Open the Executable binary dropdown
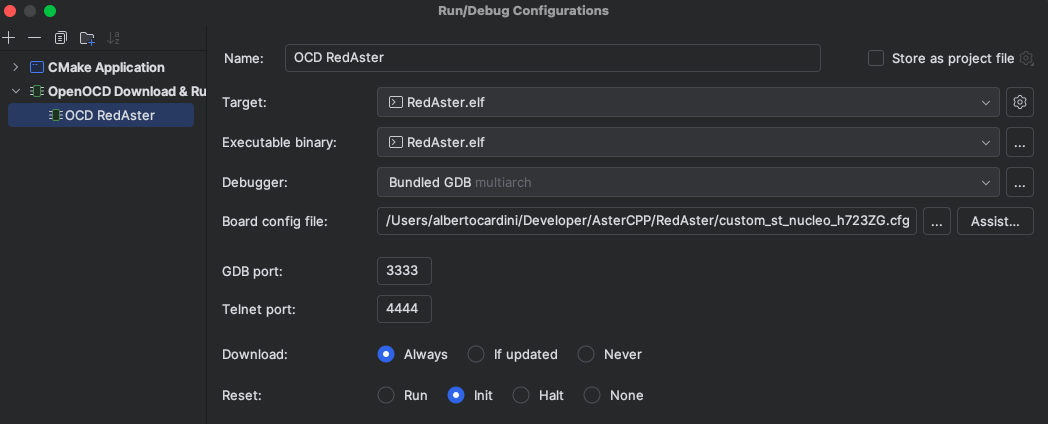The height and width of the screenshot is (424, 1048). tap(688, 142)
